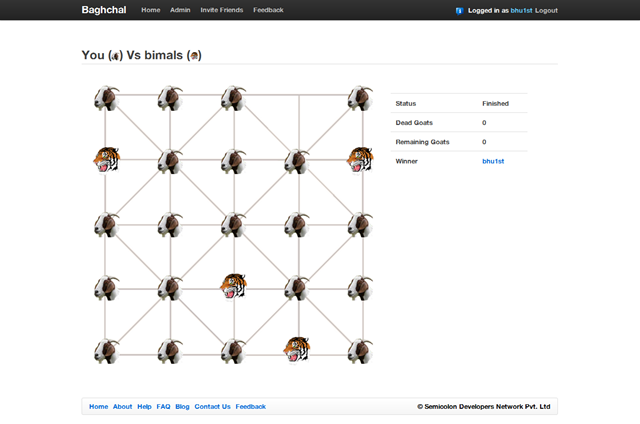This screenshot has height=424, width=640.
Task: Open the Blog link in the footer
Action: tap(182, 406)
